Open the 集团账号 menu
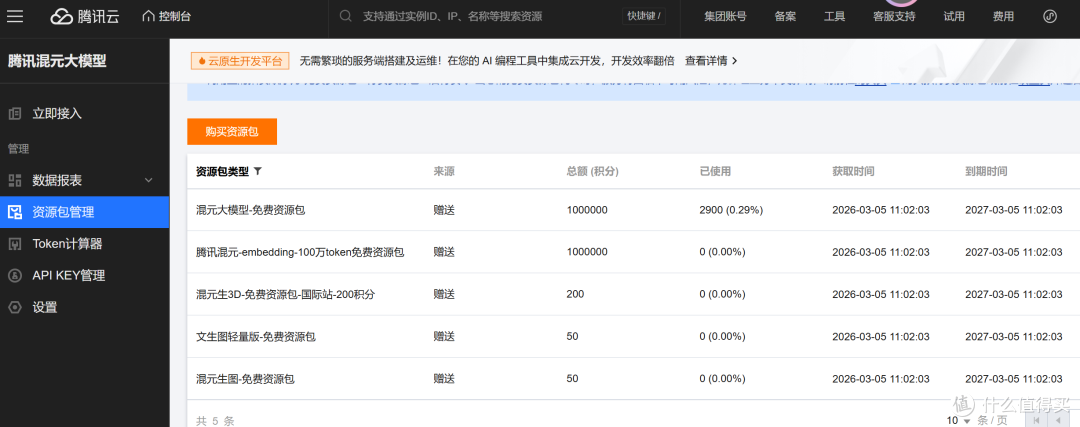 (725, 17)
